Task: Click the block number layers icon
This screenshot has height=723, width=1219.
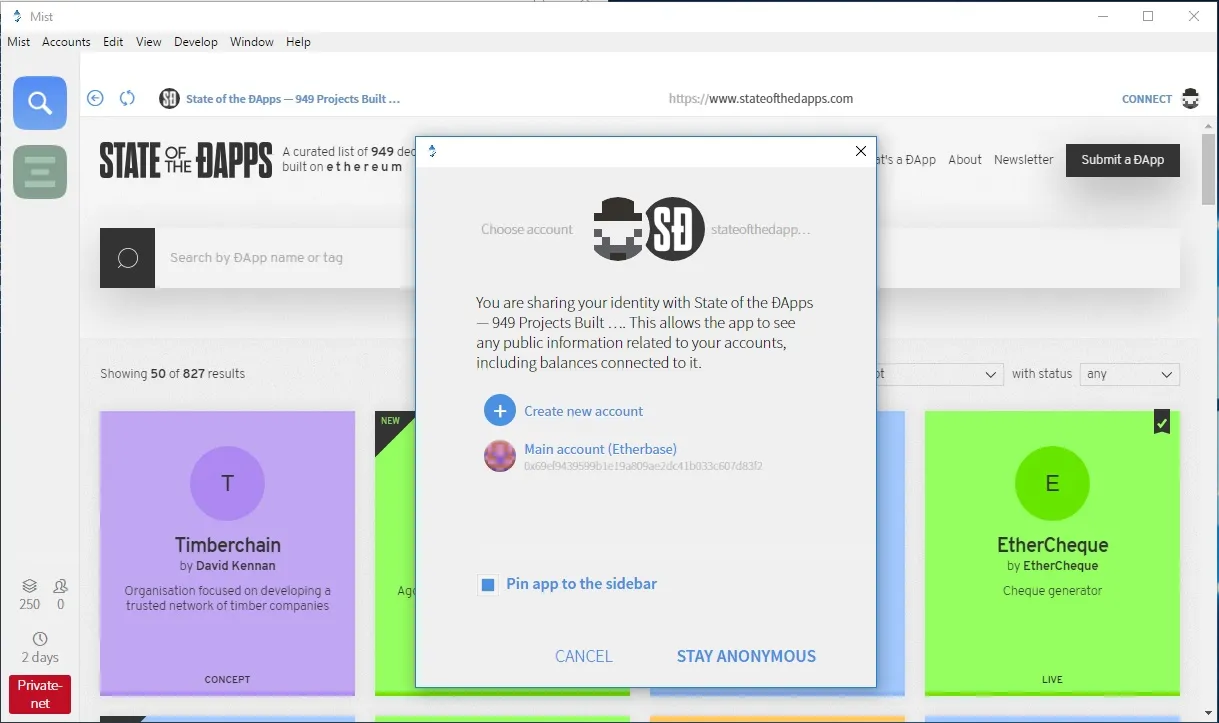Action: click(x=30, y=586)
